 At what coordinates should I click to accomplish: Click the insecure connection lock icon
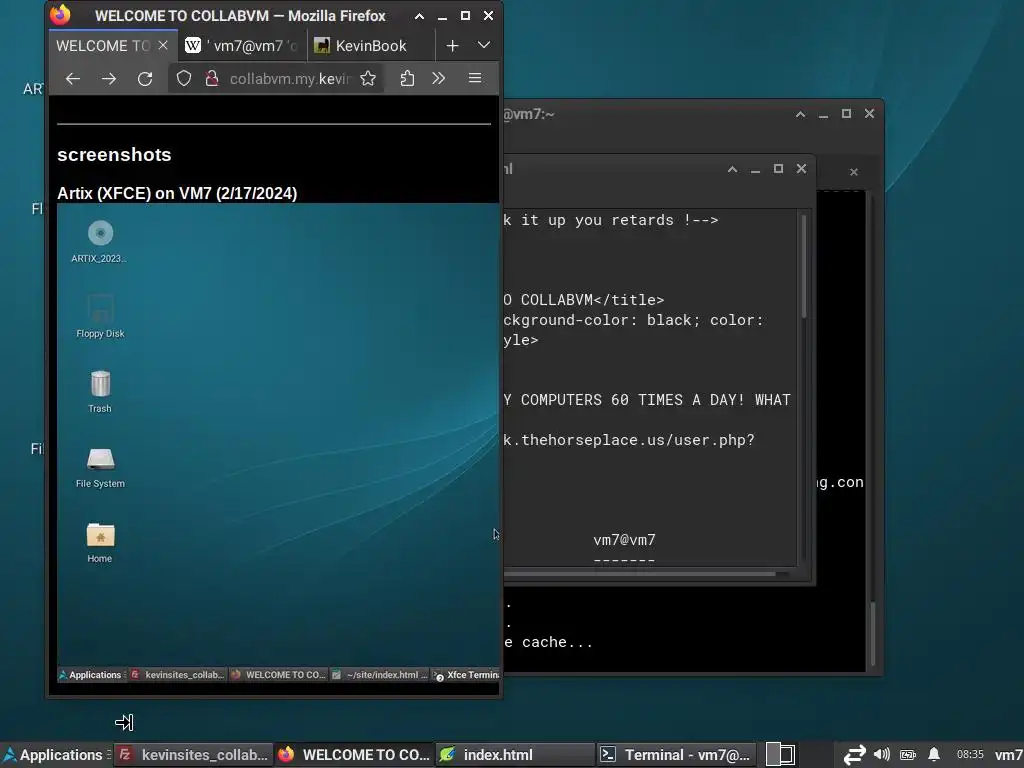212,79
